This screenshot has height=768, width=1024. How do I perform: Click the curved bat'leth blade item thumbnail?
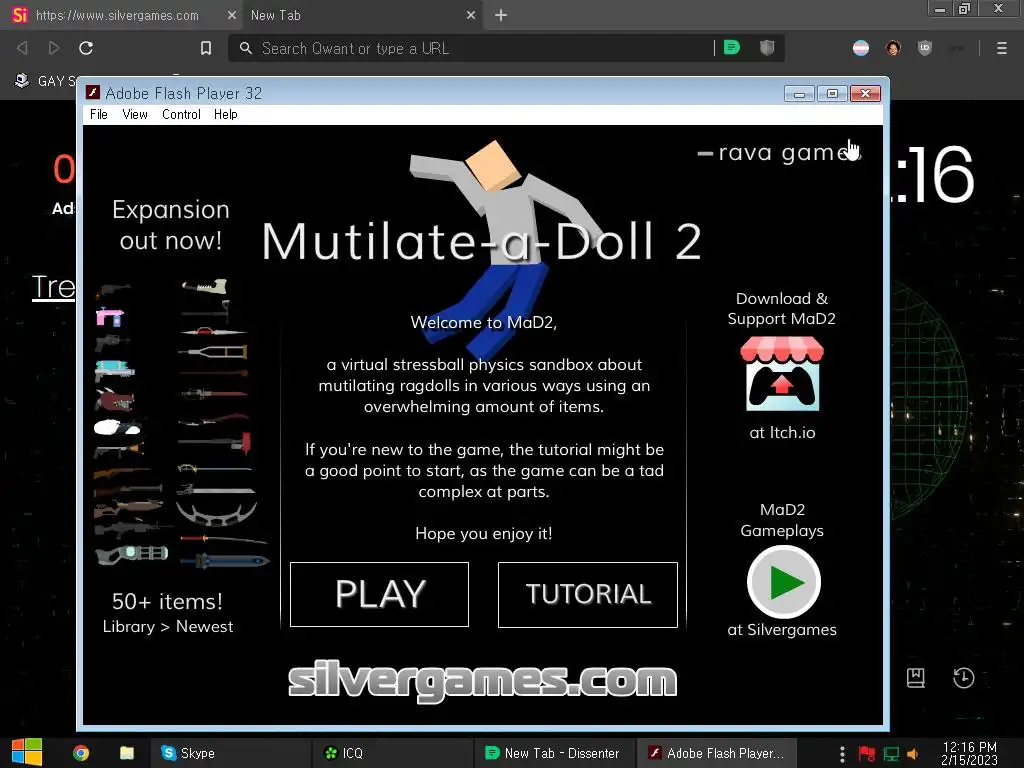point(216,514)
